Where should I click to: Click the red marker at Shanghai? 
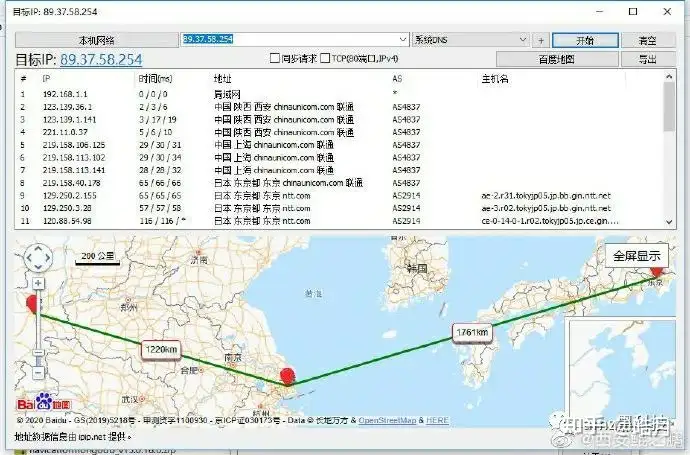pos(288,377)
